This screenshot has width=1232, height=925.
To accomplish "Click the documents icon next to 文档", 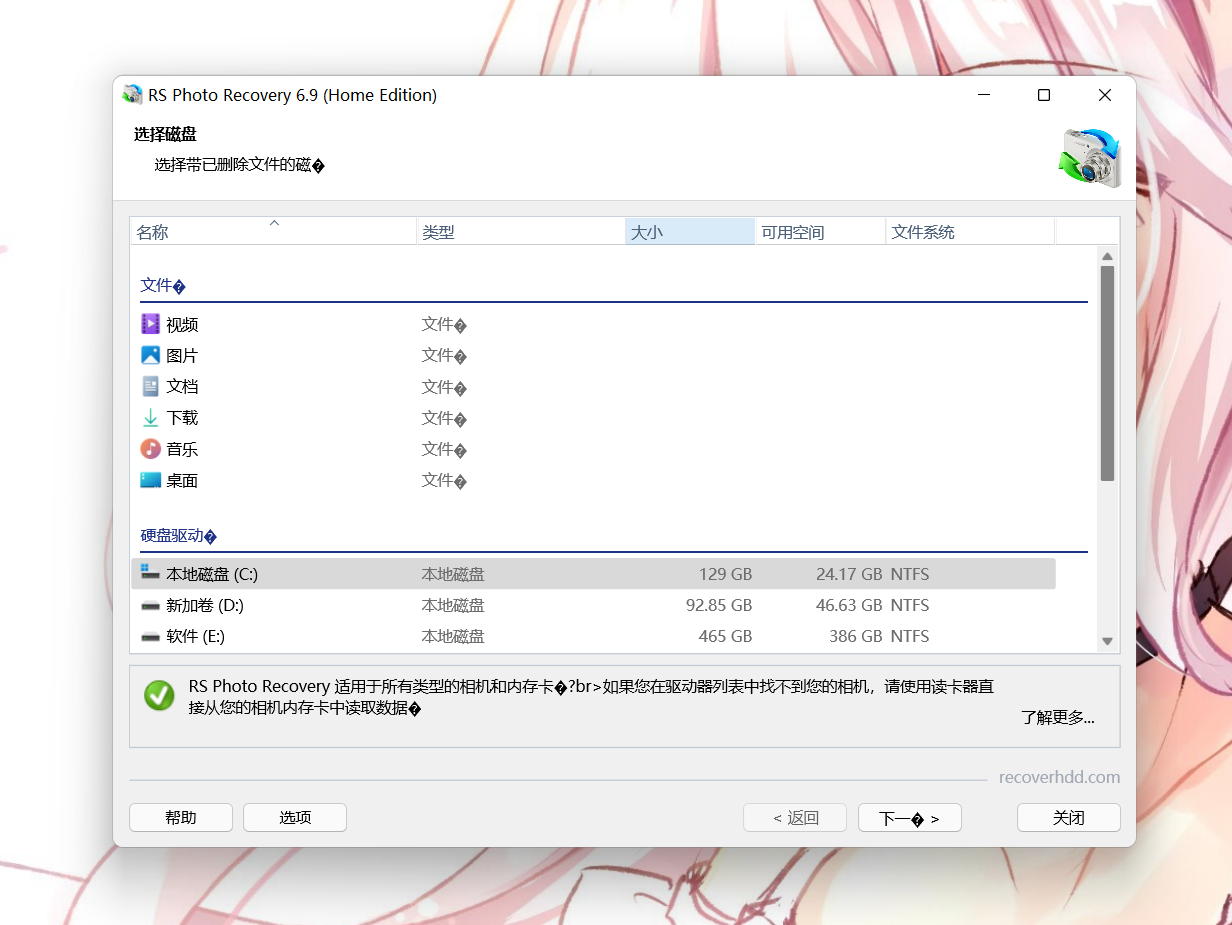I will tap(150, 386).
